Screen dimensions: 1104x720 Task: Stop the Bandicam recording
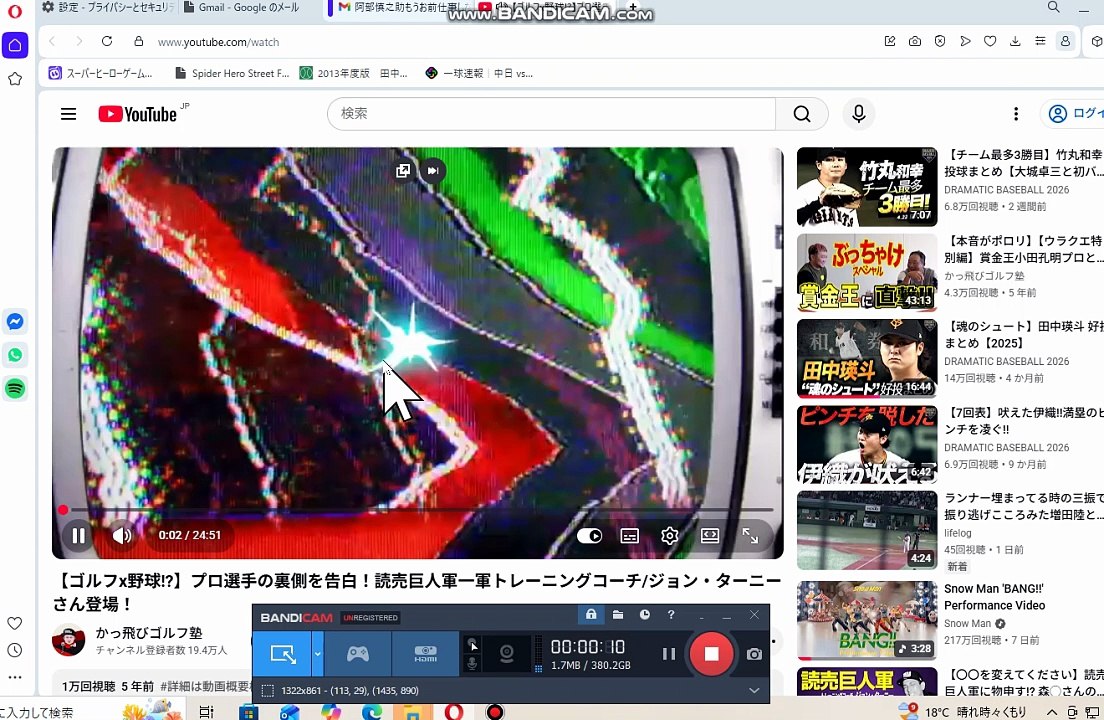click(x=711, y=654)
